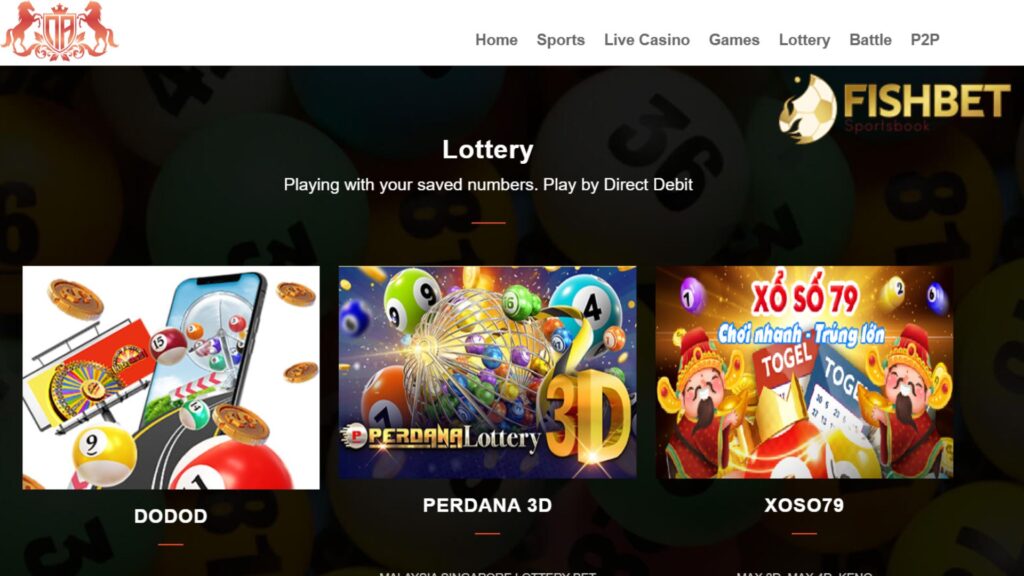Open the DODOD lottery thumbnail image
This screenshot has height=576, width=1024.
tap(171, 377)
